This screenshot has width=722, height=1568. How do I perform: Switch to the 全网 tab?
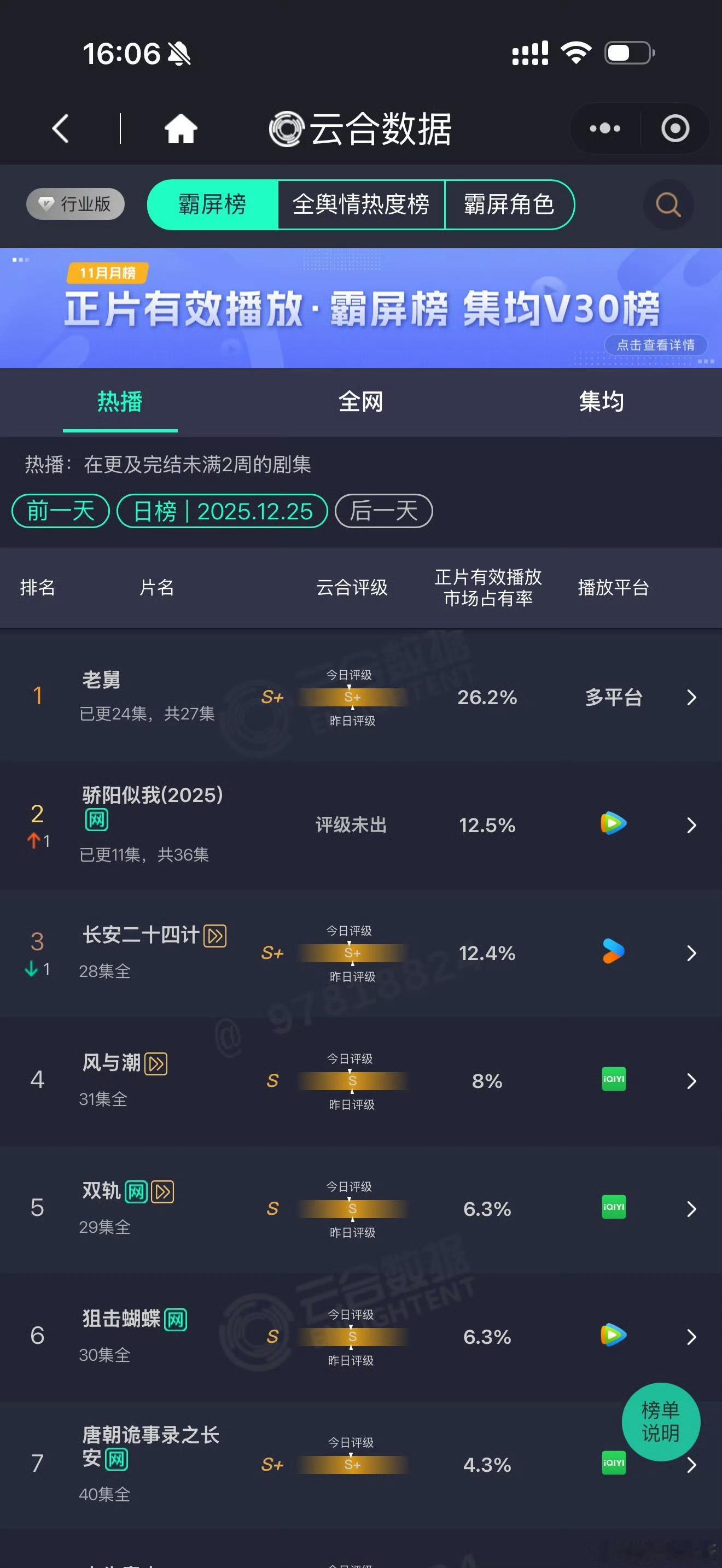point(360,402)
